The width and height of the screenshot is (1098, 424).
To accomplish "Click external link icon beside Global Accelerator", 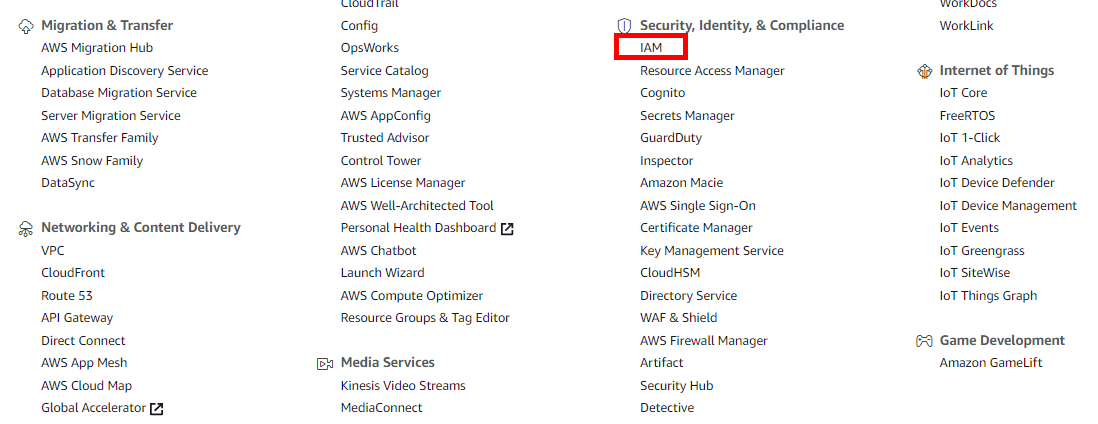I will (x=156, y=408).
